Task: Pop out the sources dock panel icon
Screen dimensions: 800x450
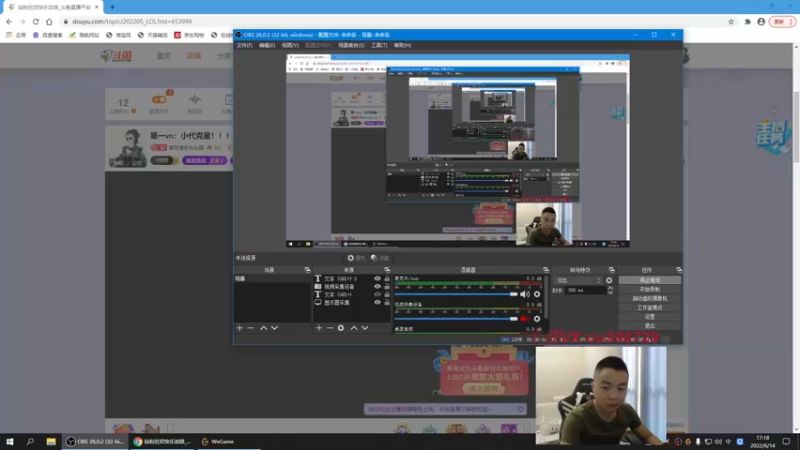Action: pyautogui.click(x=387, y=270)
